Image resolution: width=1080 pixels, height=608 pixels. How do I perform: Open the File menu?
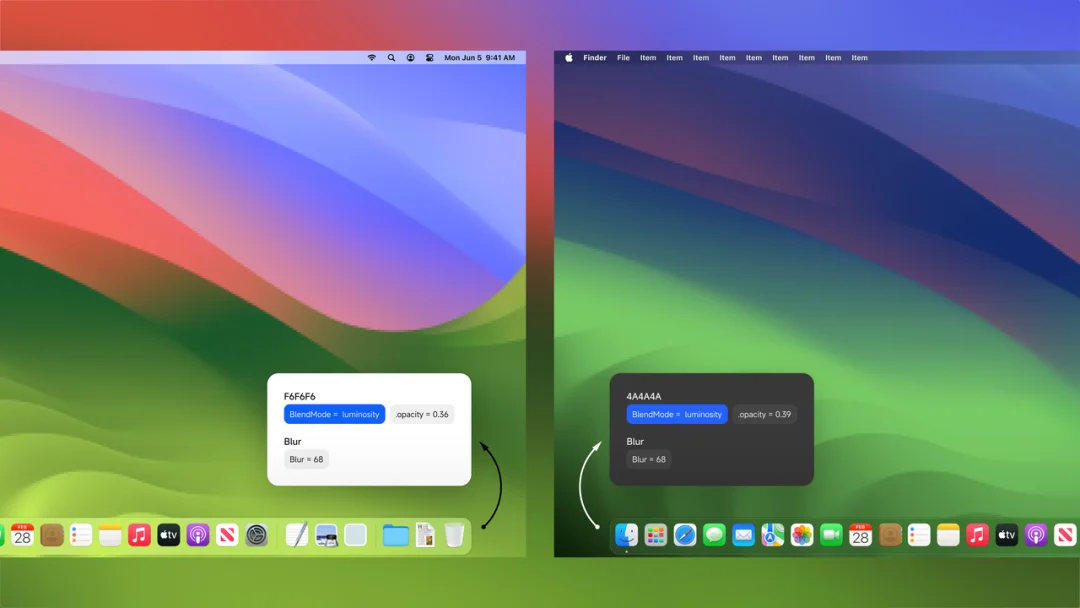click(x=623, y=58)
